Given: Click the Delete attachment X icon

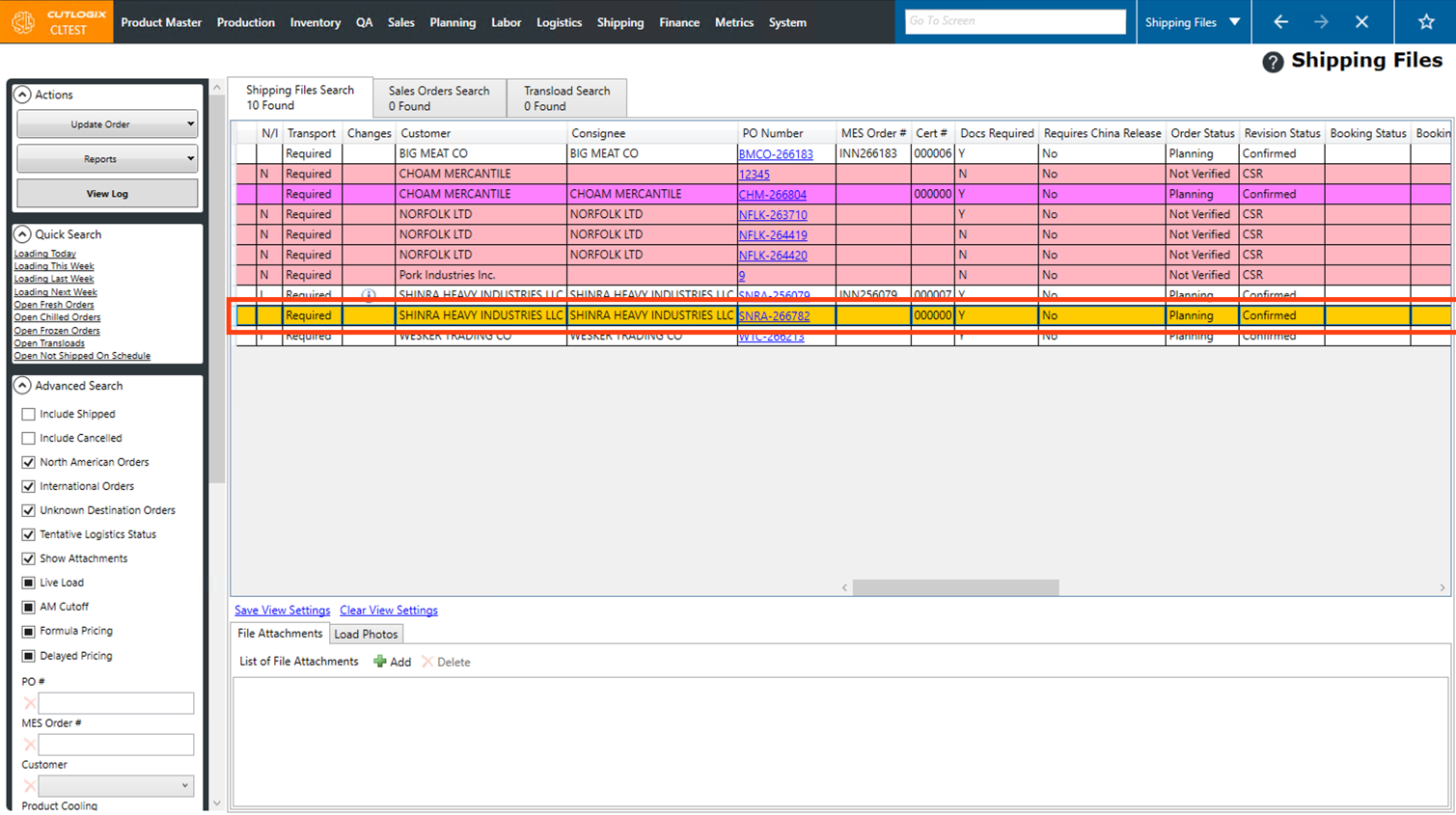Looking at the screenshot, I should pos(427,662).
